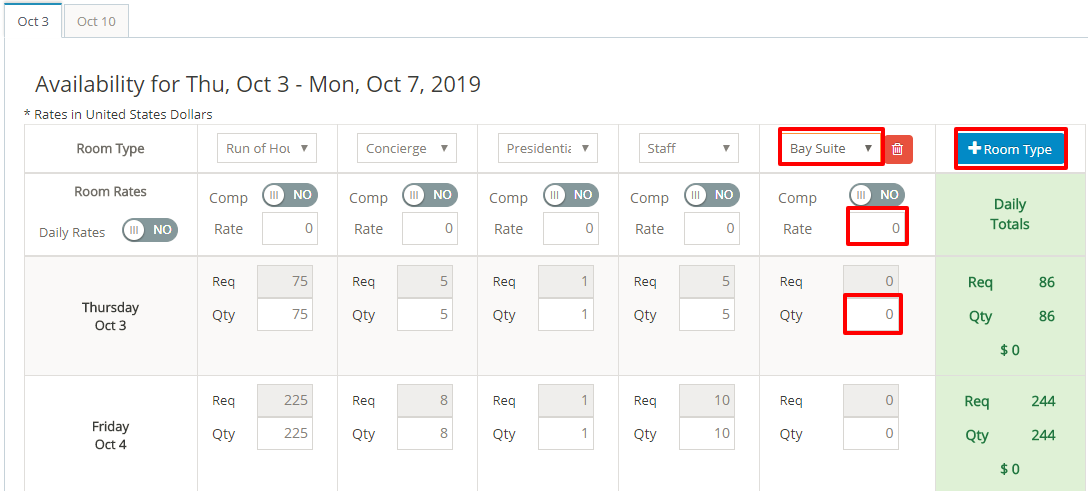This screenshot has height=491, width=1088.
Task: Open the Staff room type dropdown
Action: 688,148
